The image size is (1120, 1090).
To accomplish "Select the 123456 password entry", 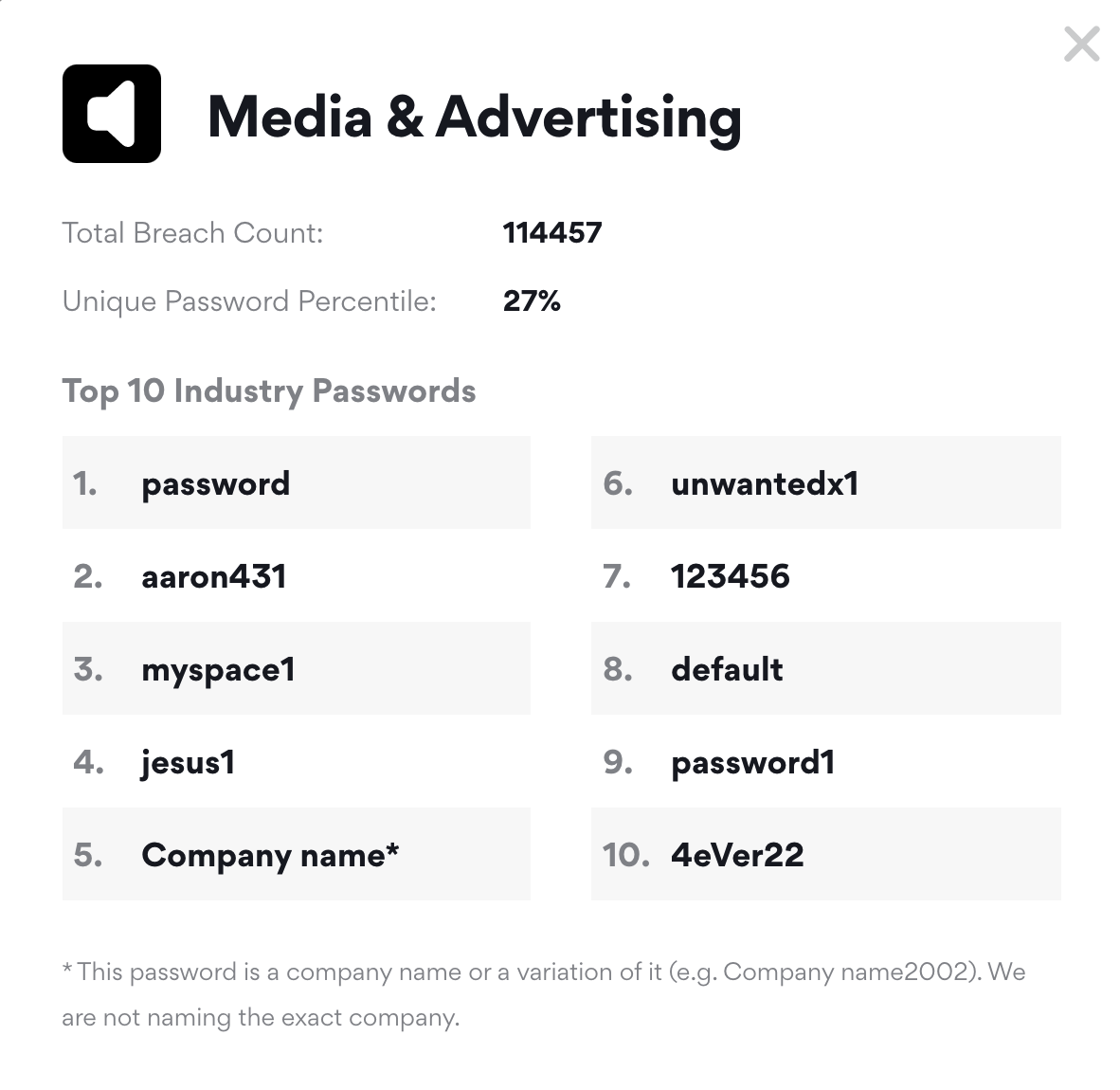I will pyautogui.click(x=731, y=576).
